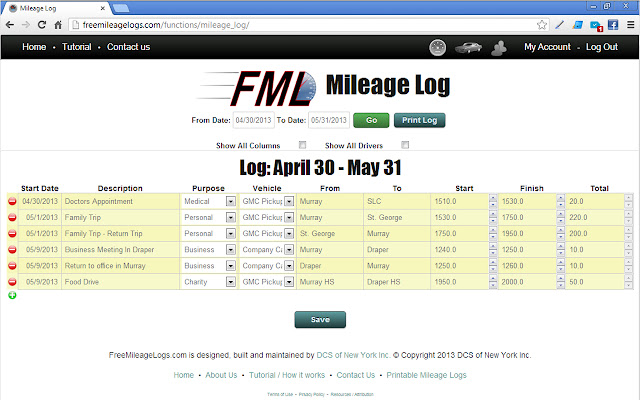Open the mail notifier extension icon

point(596,26)
